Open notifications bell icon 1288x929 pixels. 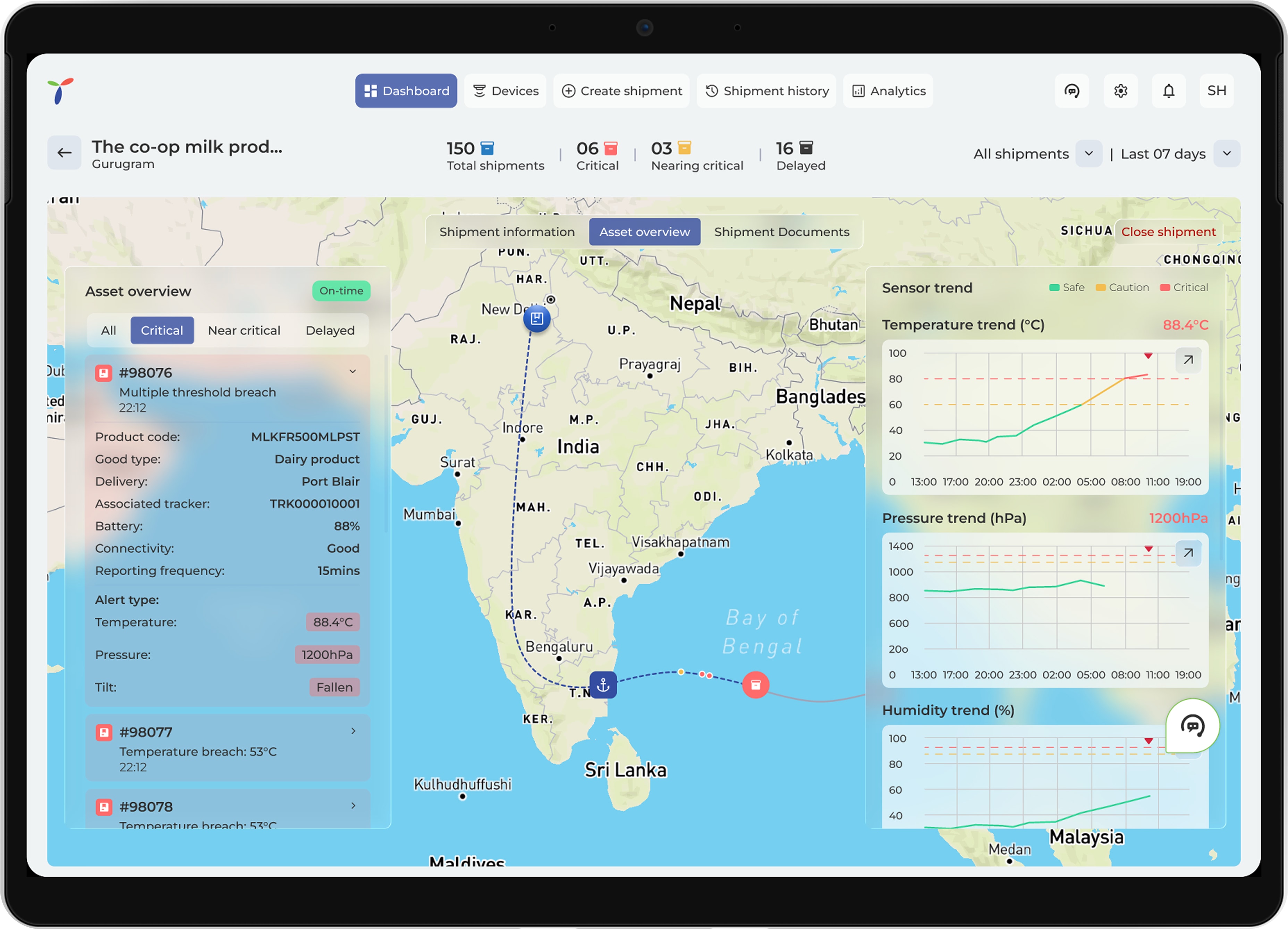coord(1168,91)
